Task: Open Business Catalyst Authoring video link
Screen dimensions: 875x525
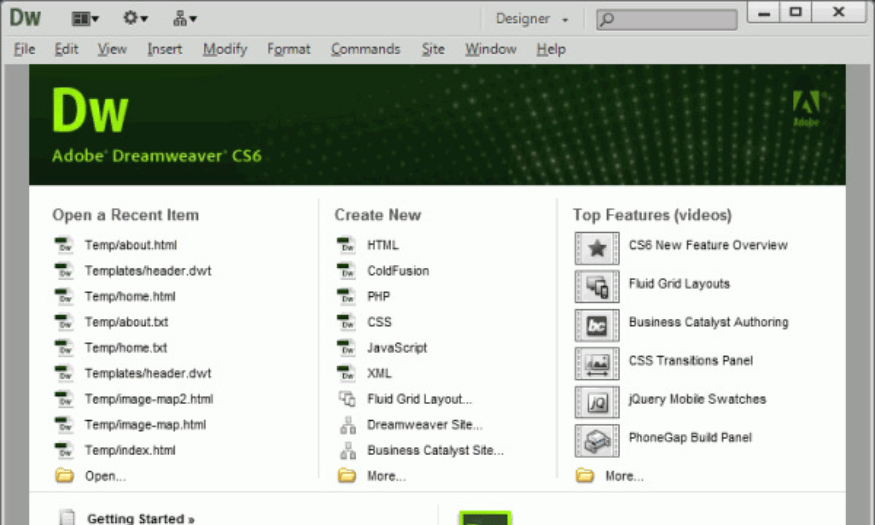Action: [709, 322]
